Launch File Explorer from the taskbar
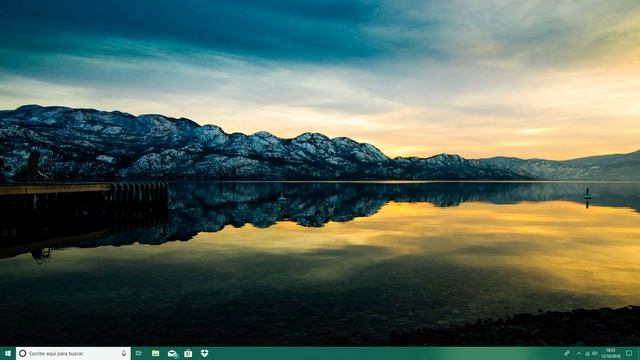The image size is (640, 360). click(156, 353)
